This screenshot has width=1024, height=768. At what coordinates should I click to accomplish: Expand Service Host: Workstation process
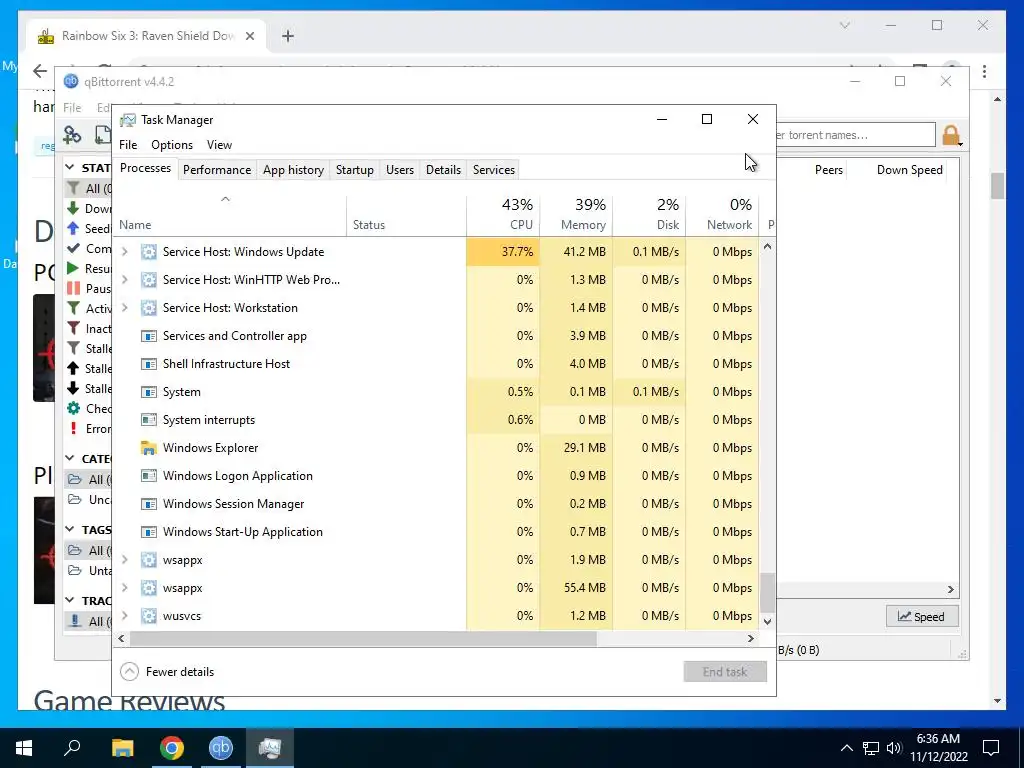125,308
